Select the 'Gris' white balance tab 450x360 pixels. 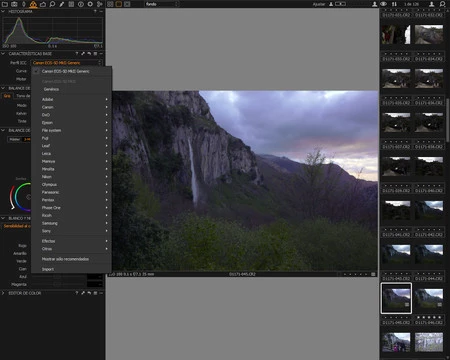click(7, 96)
